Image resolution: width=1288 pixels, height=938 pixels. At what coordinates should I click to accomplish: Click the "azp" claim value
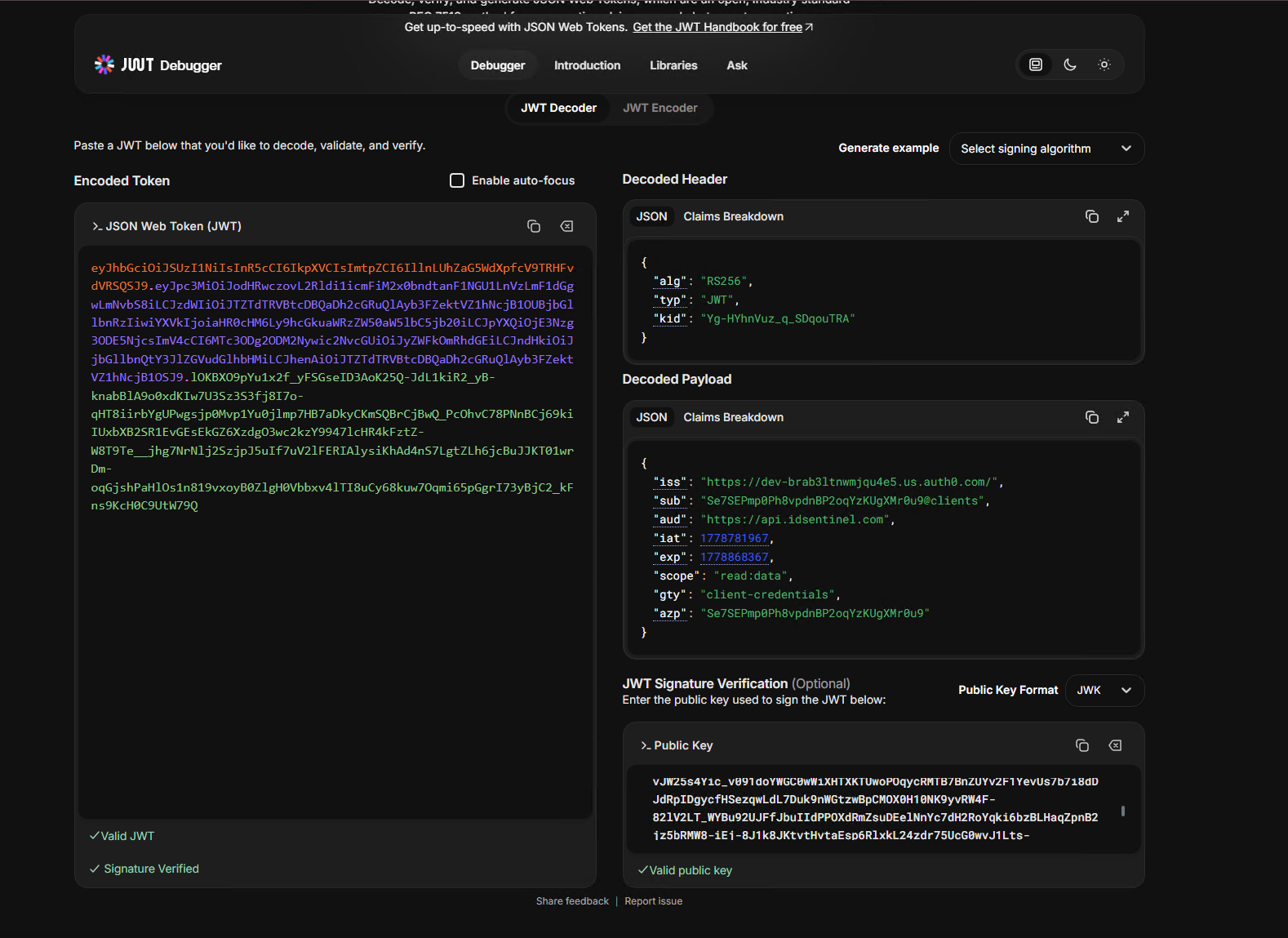815,614
